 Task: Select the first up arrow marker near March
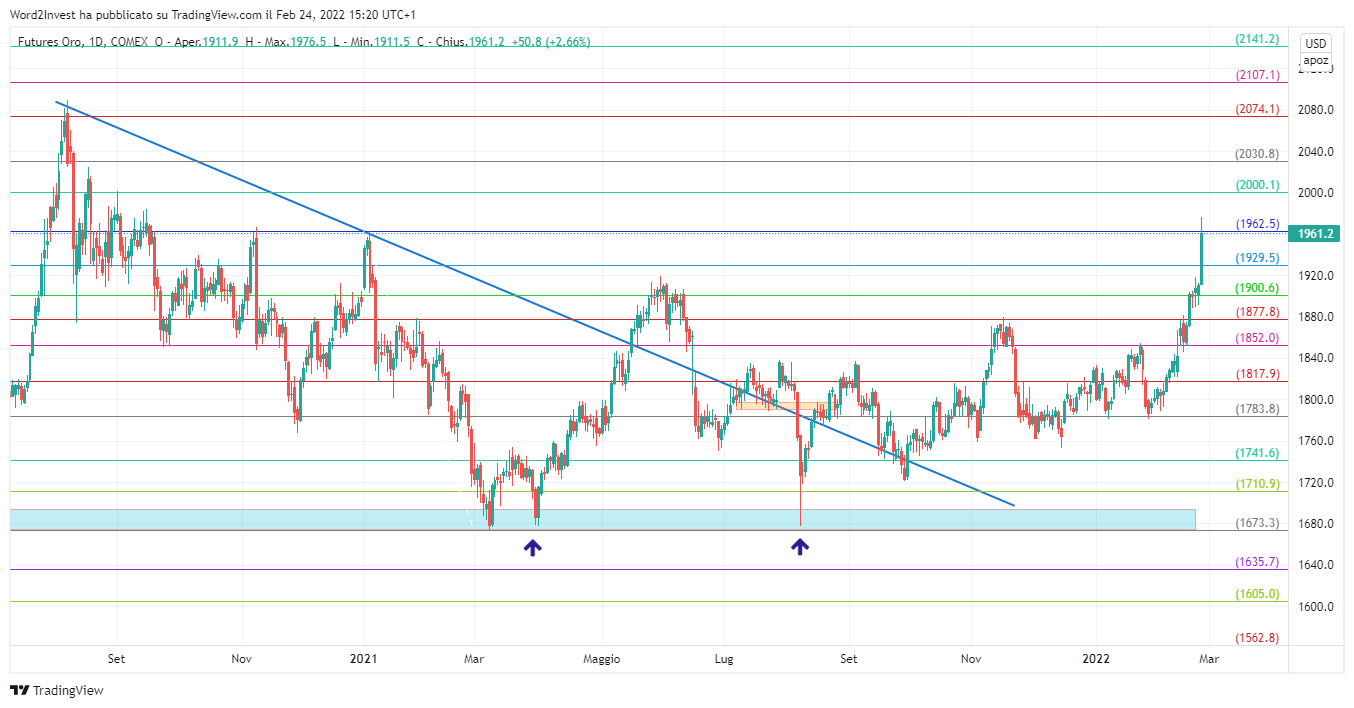click(x=533, y=546)
